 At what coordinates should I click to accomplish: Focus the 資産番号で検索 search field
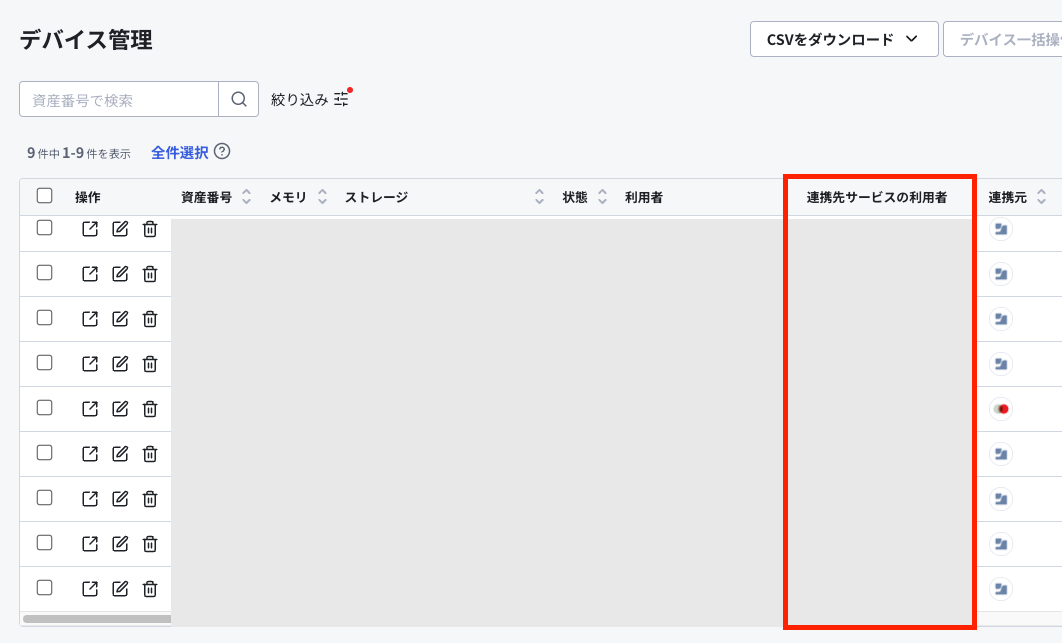[x=119, y=99]
